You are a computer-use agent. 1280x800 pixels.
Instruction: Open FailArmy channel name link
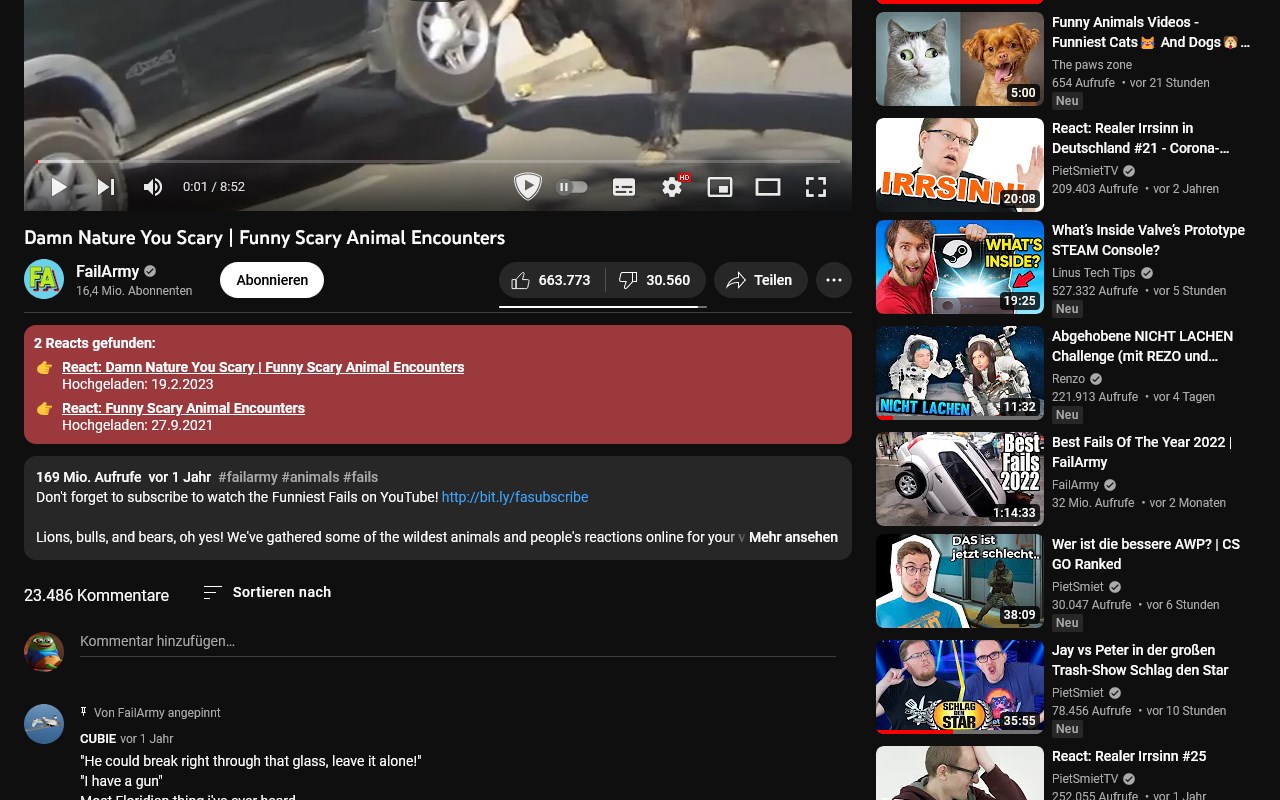(107, 271)
